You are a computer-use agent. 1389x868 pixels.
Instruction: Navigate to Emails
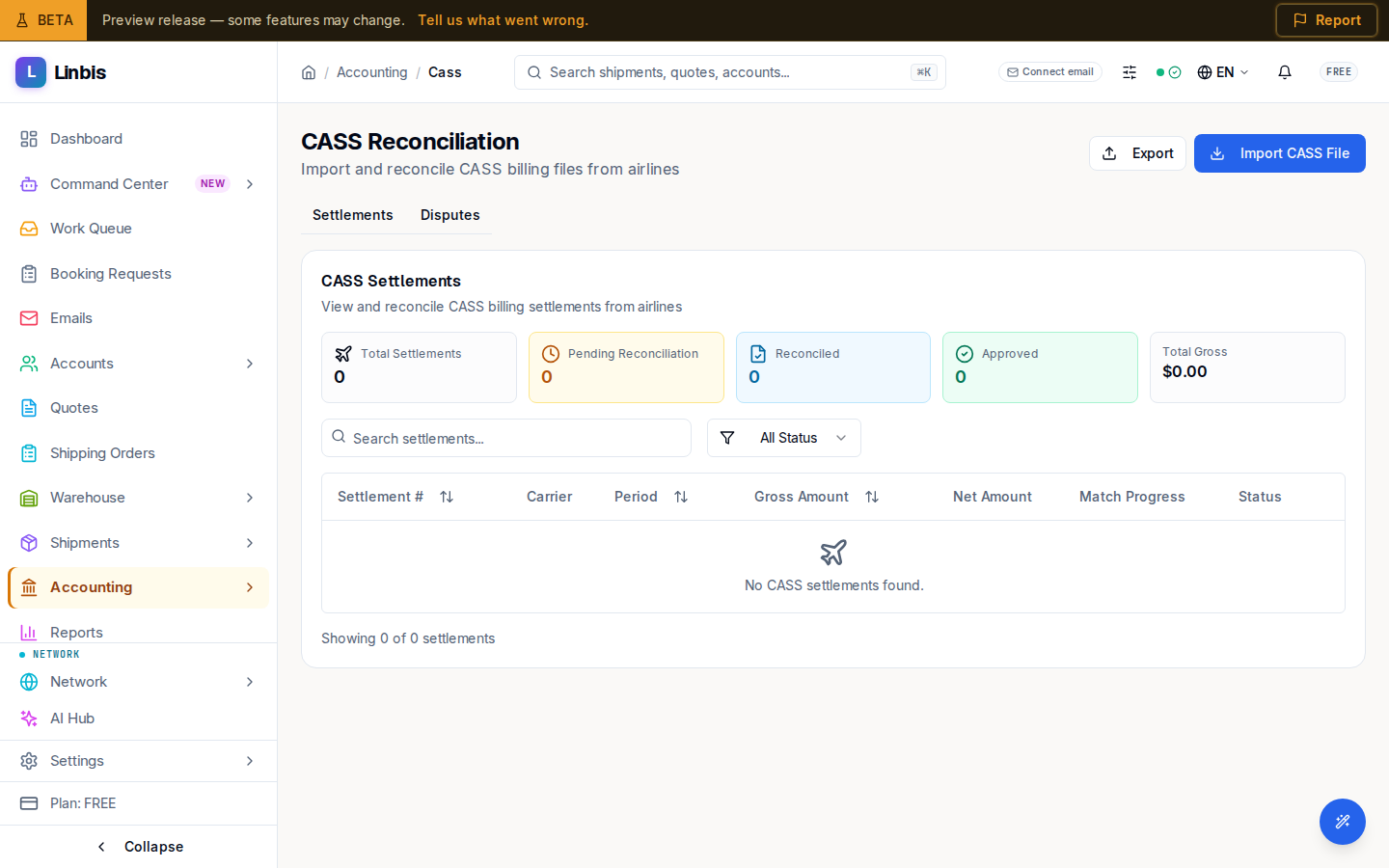coord(138,318)
